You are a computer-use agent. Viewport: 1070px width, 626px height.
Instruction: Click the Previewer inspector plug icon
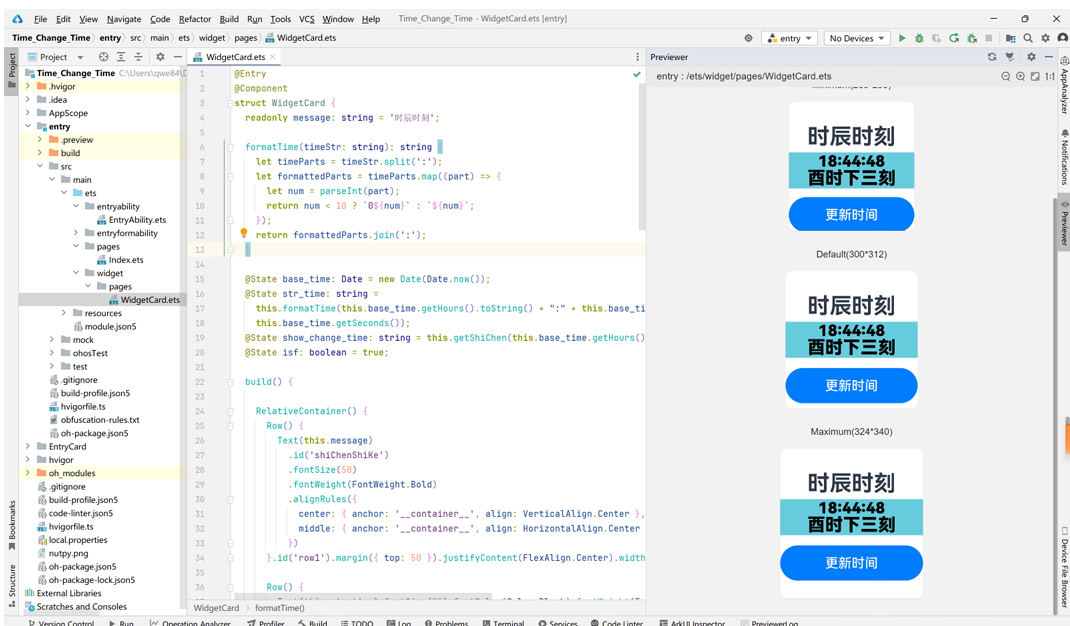coord(1010,57)
